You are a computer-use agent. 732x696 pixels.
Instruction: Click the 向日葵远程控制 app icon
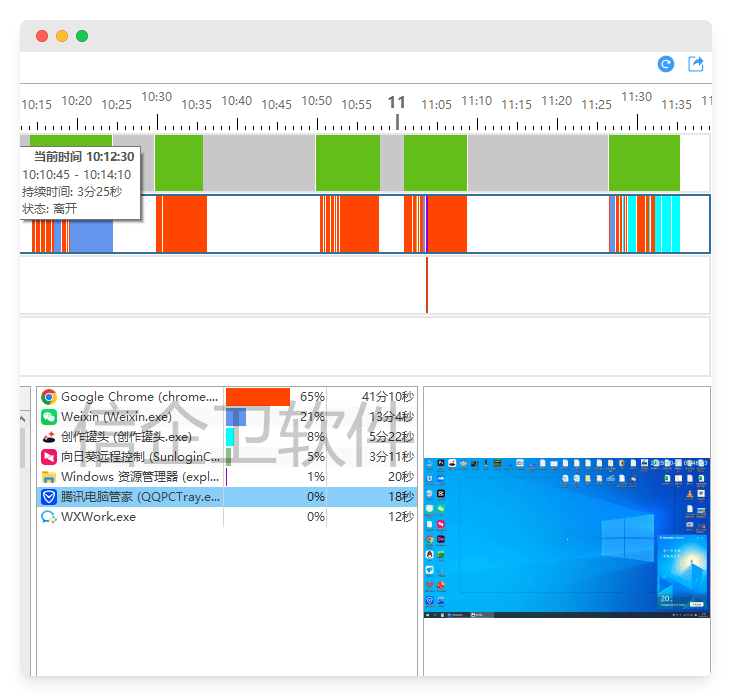(x=49, y=457)
